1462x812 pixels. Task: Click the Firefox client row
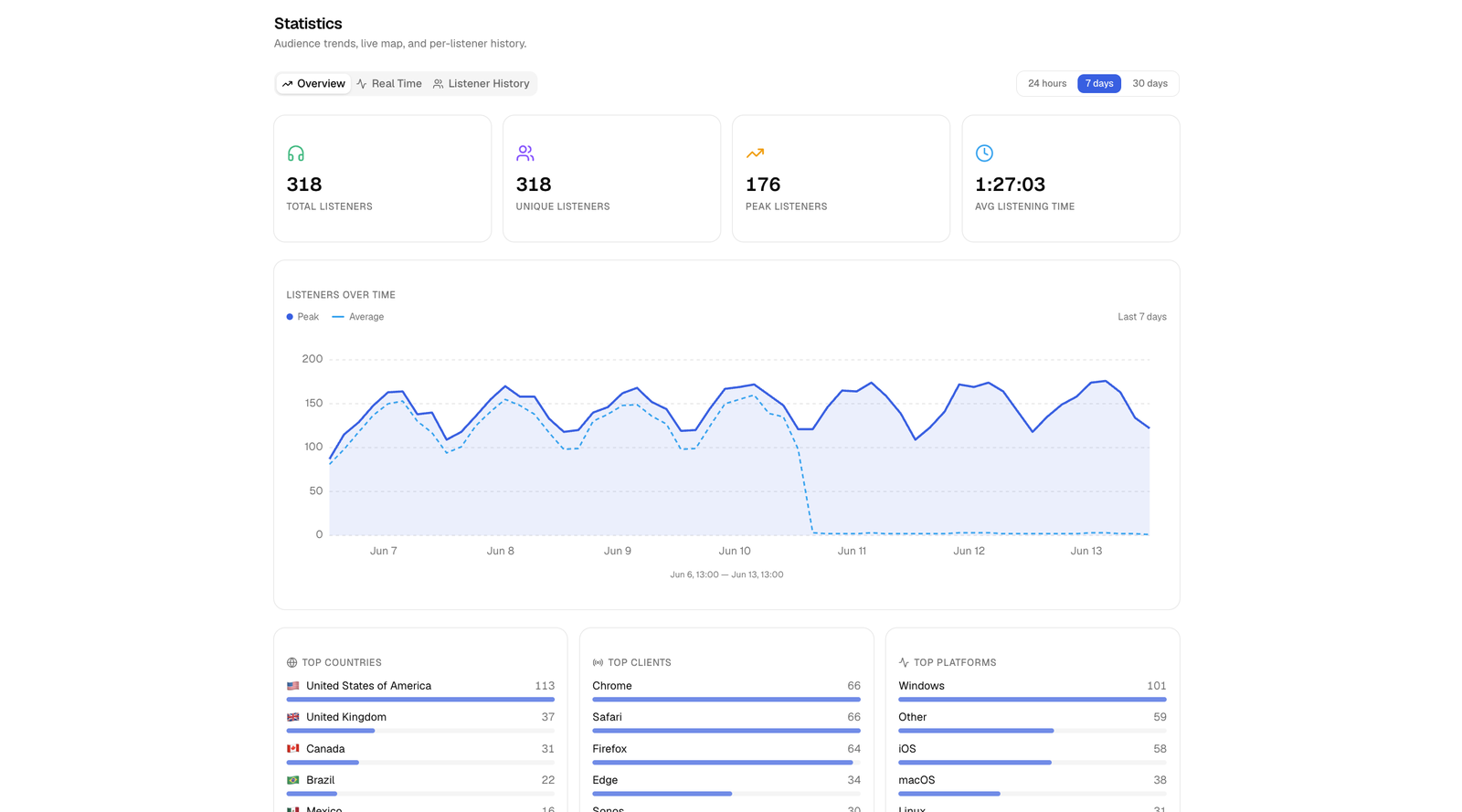click(726, 754)
